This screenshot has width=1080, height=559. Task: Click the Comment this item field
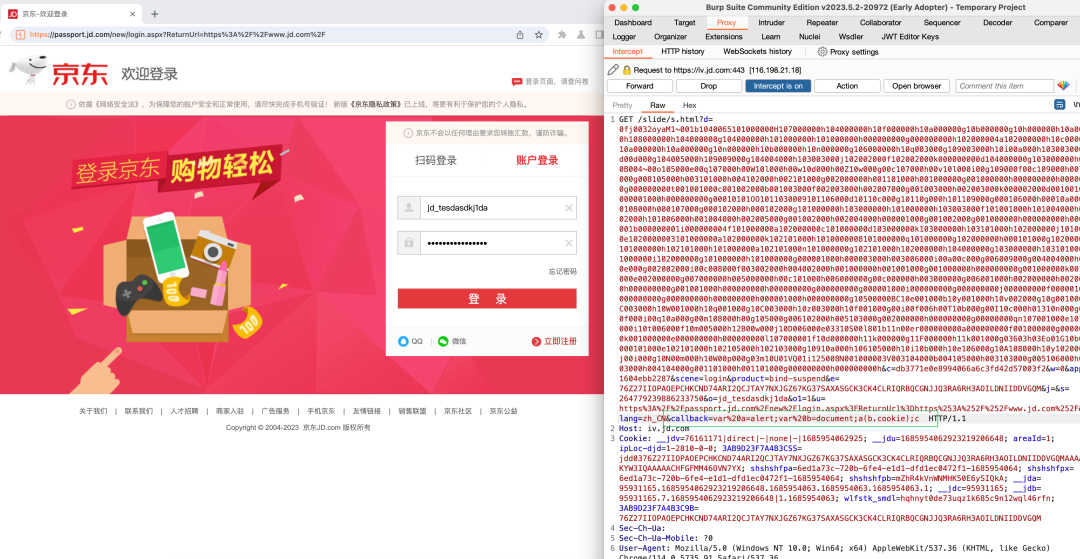(1004, 86)
